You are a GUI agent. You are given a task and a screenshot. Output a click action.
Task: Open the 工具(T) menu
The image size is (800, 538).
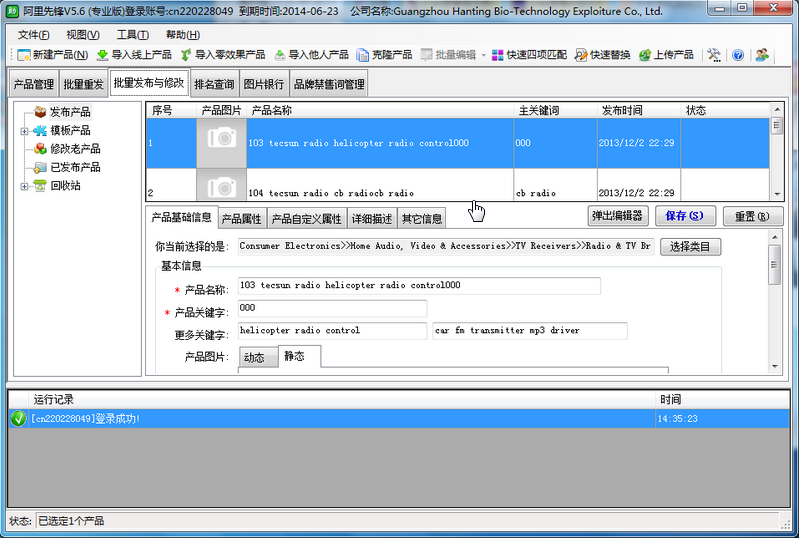click(133, 35)
